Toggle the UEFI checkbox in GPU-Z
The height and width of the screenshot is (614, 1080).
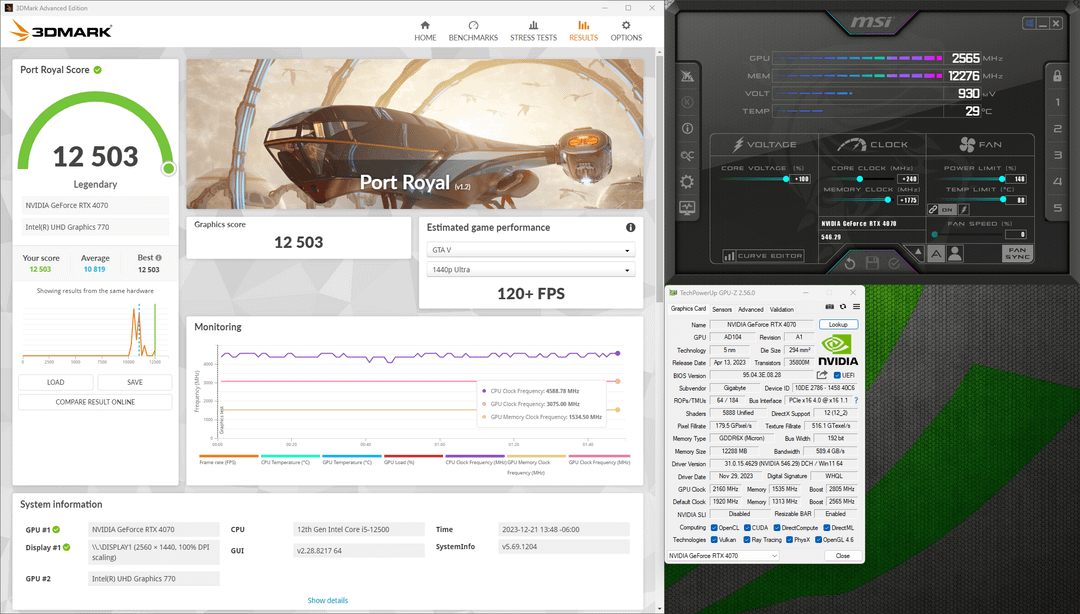(837, 376)
